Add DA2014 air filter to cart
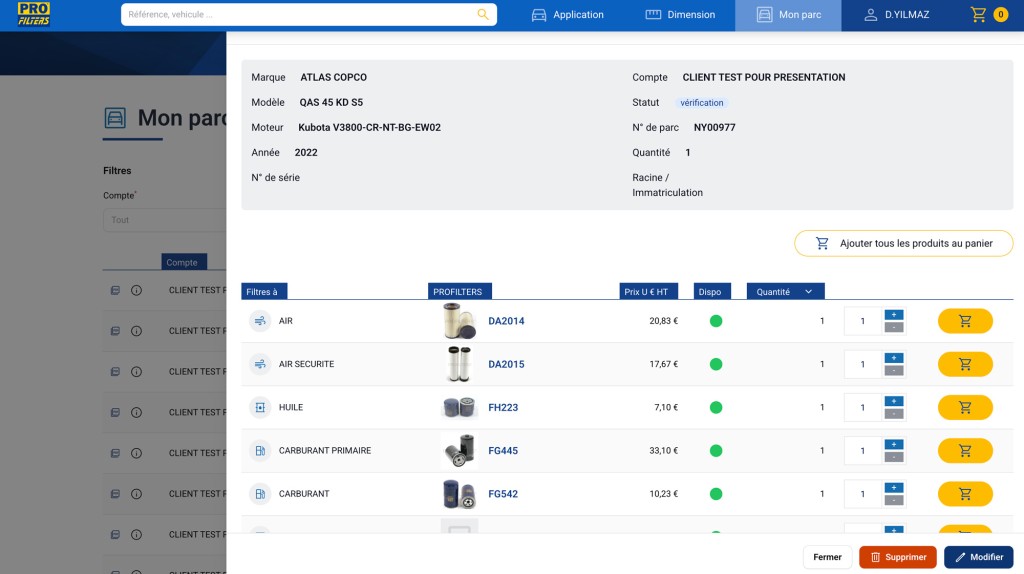Image resolution: width=1024 pixels, height=574 pixels. pyautogui.click(x=965, y=321)
